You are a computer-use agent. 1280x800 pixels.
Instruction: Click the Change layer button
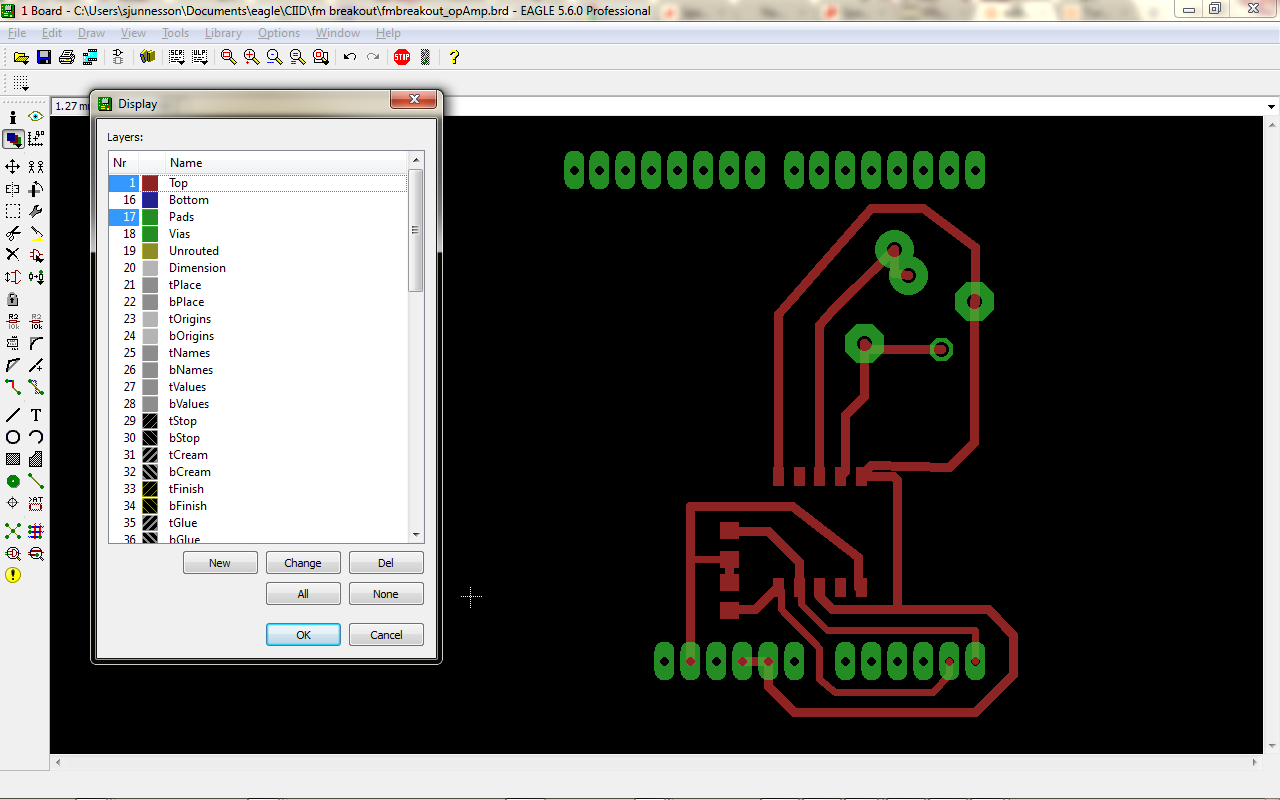303,563
